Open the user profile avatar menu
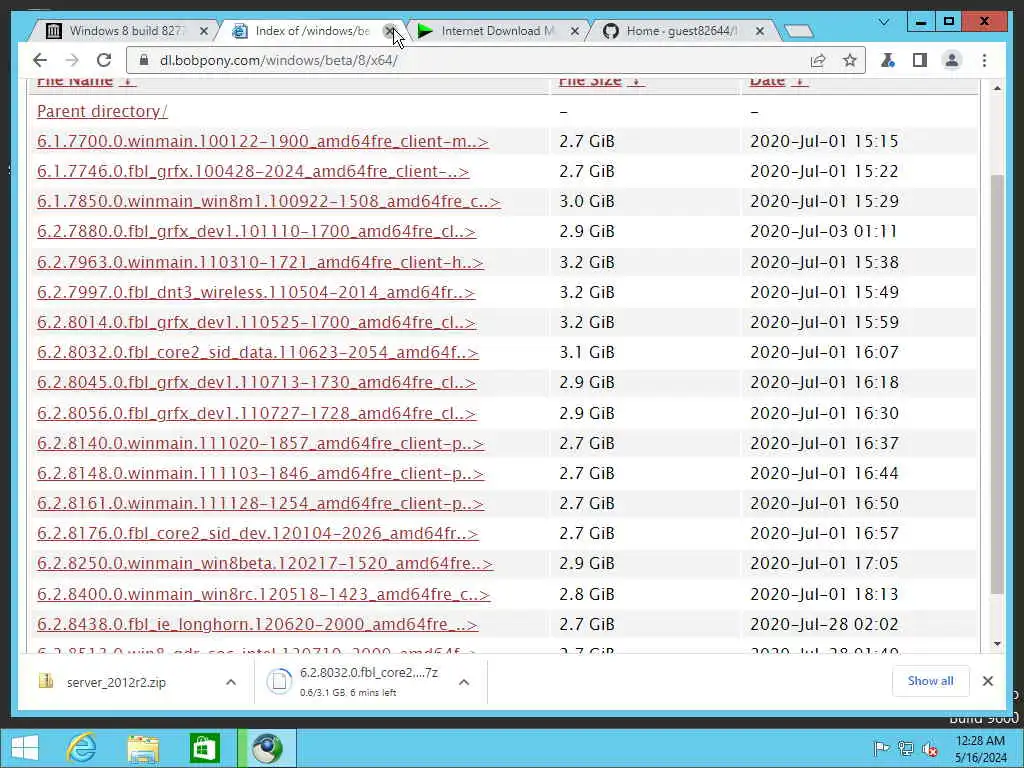This screenshot has height=768, width=1024. click(952, 60)
